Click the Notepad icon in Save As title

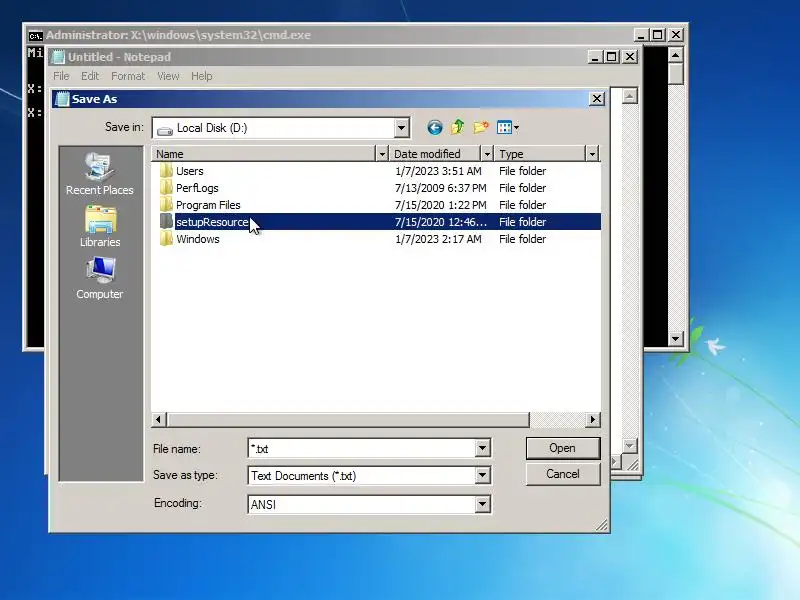point(62,99)
